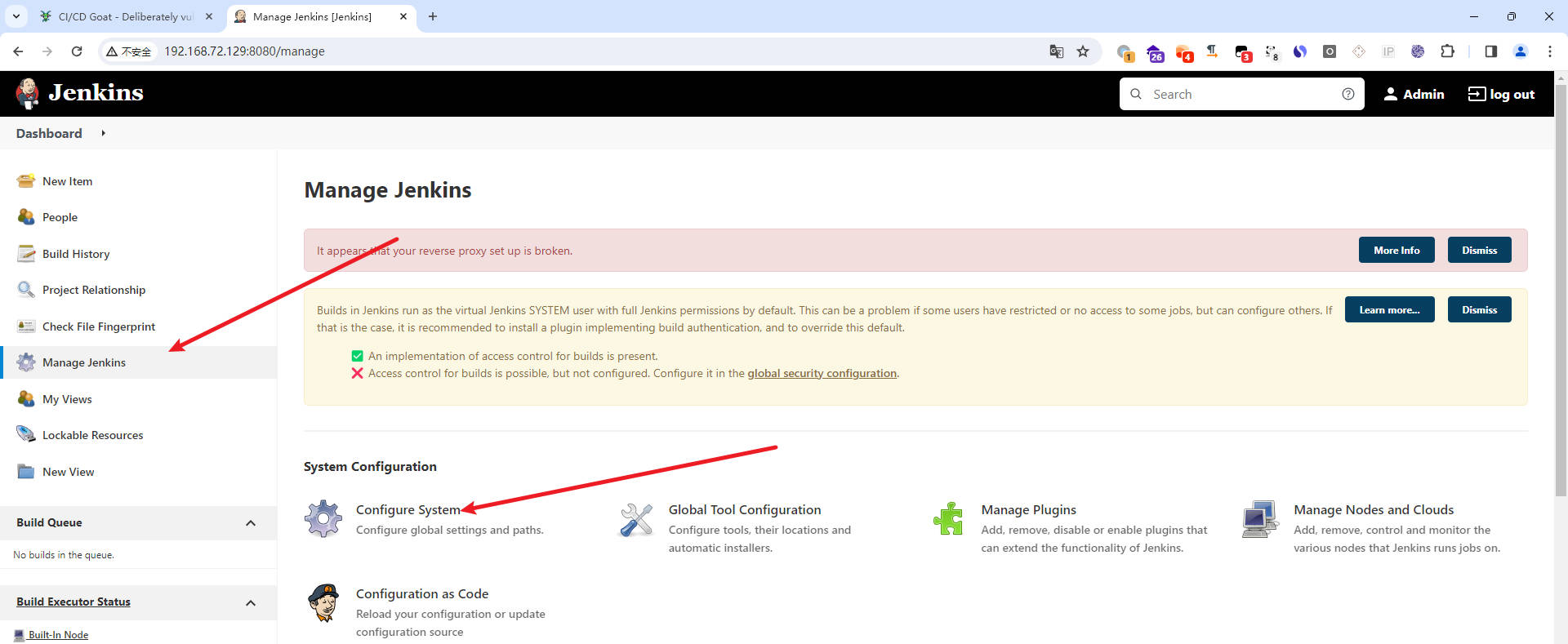The image size is (1568, 644).
Task: Click the Jenkins butler logo icon
Action: click(x=28, y=94)
